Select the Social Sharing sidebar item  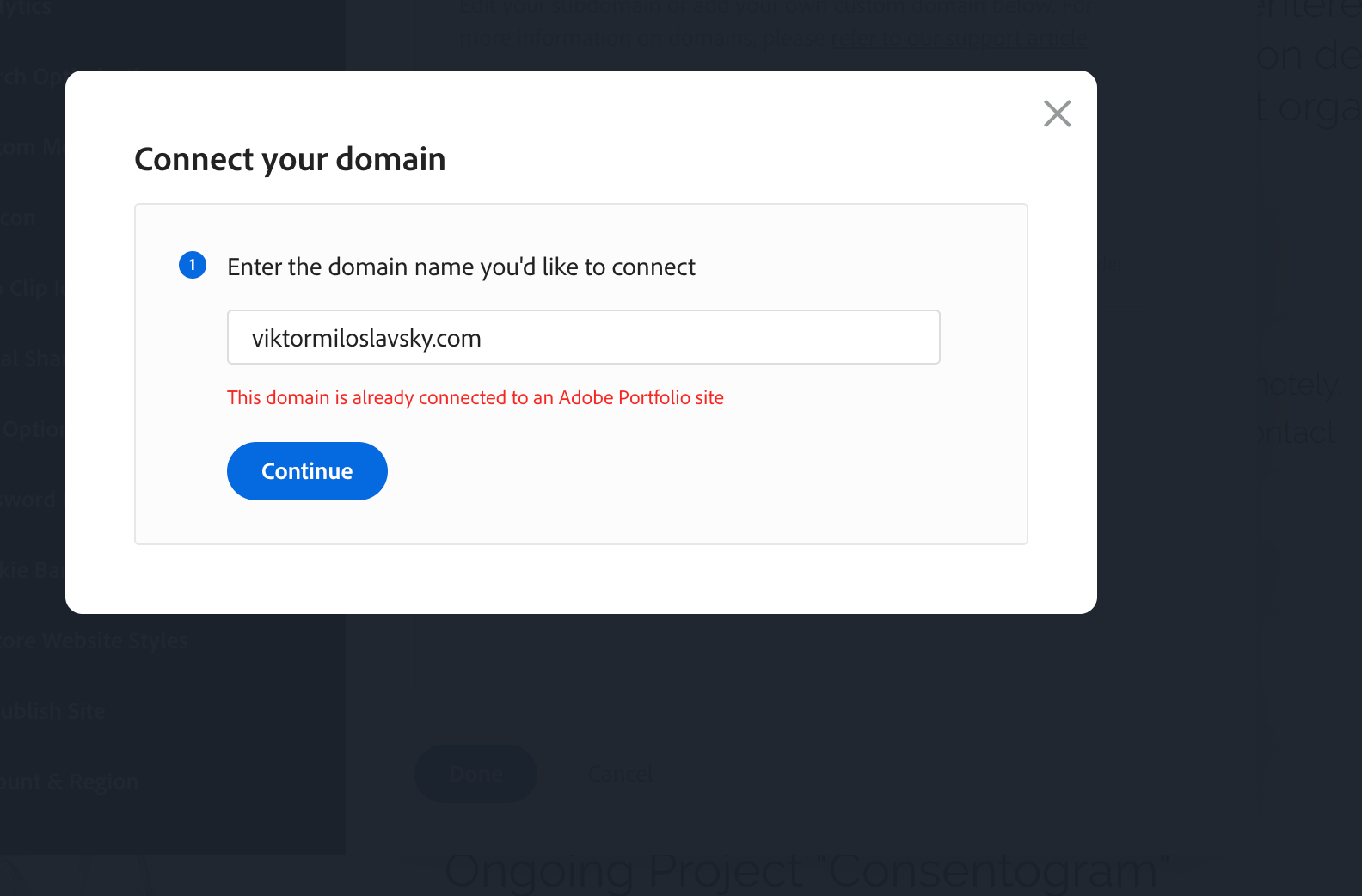31,359
